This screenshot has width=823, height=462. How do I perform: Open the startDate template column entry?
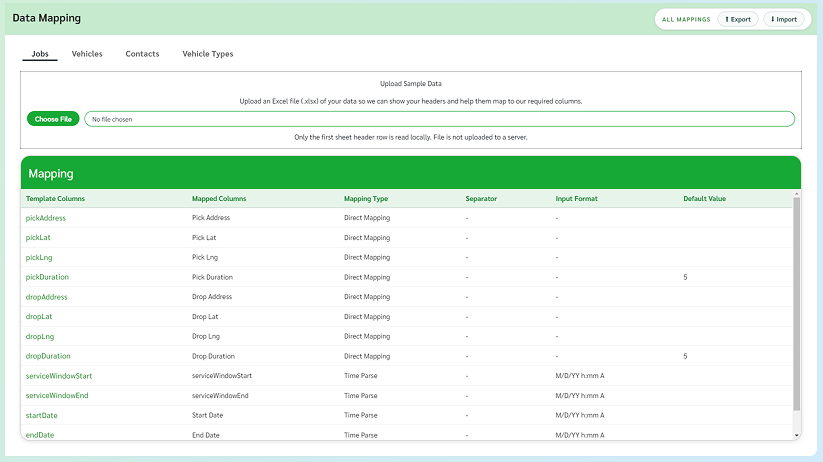click(x=42, y=415)
